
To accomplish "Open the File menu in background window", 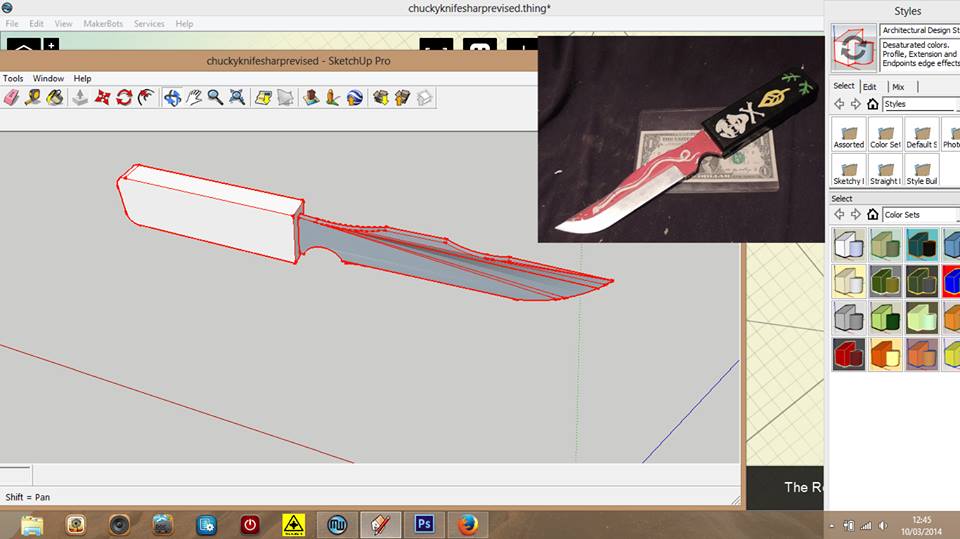I will click(x=12, y=23).
